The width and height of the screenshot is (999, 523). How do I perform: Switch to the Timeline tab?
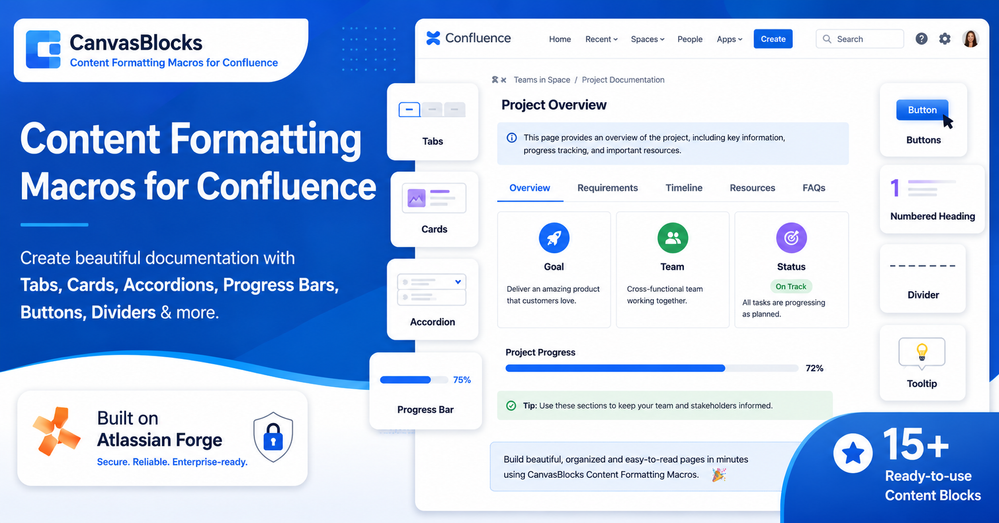click(x=684, y=188)
